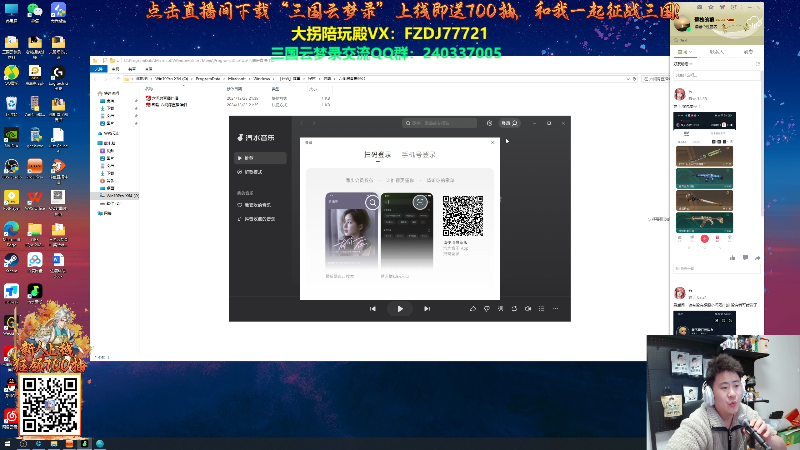Image resolution: width=800 pixels, height=450 pixels.
Task: Go forward using music player forward arrow
Action: coord(314,123)
